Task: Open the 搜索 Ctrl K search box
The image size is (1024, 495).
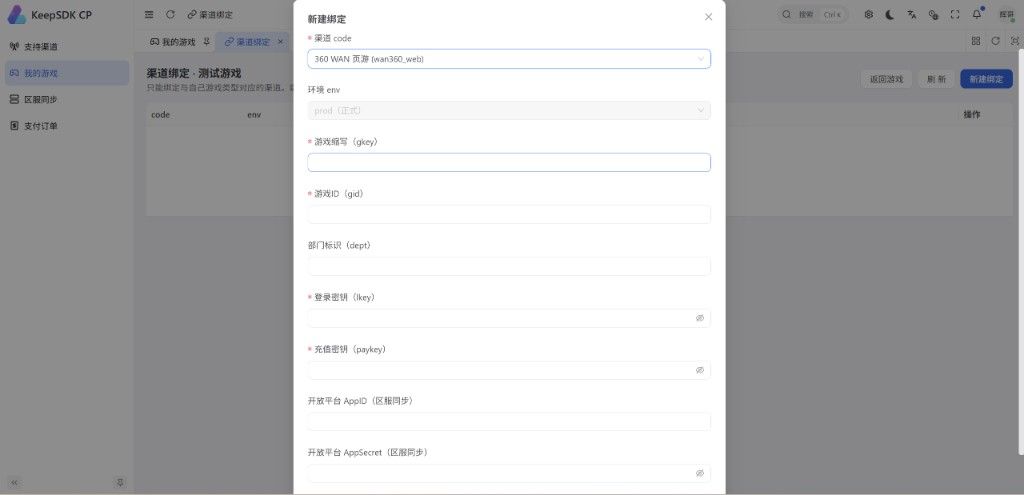Action: [813, 14]
